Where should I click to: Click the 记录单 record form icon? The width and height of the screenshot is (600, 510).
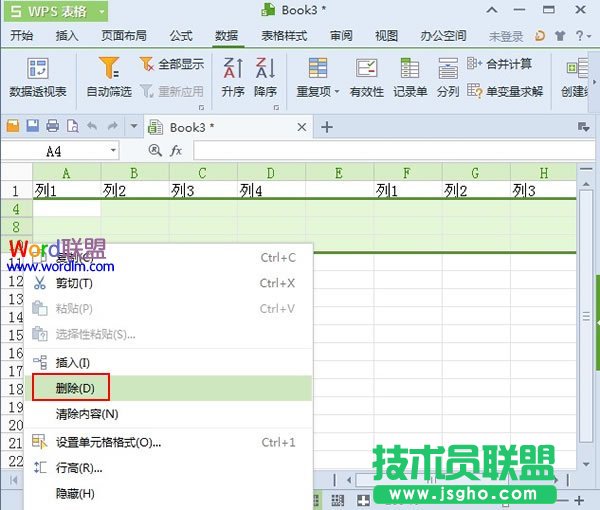(x=410, y=69)
